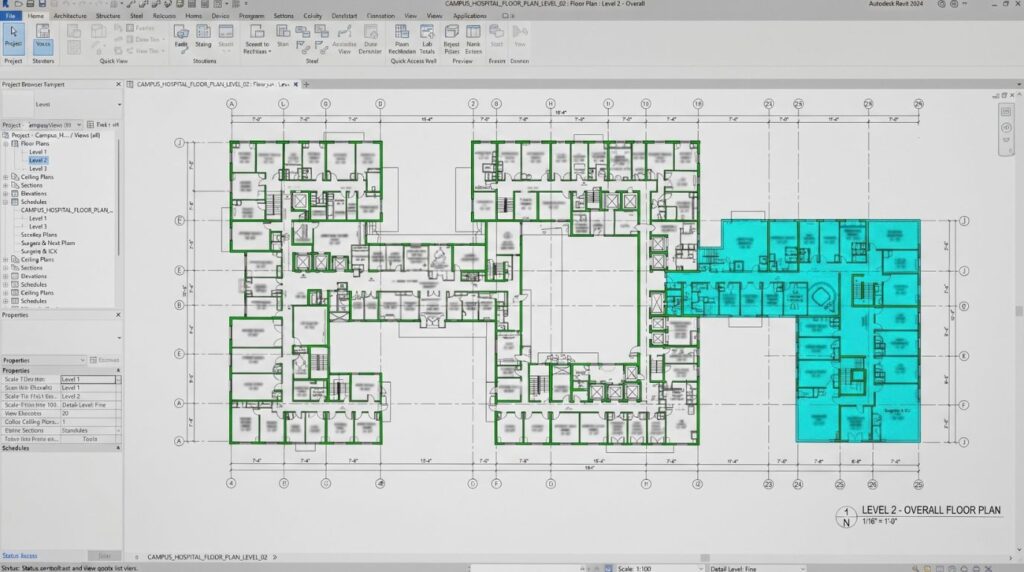Click the Ecomed edit type icon
Screen dimensions: 1024x572
pos(93,360)
